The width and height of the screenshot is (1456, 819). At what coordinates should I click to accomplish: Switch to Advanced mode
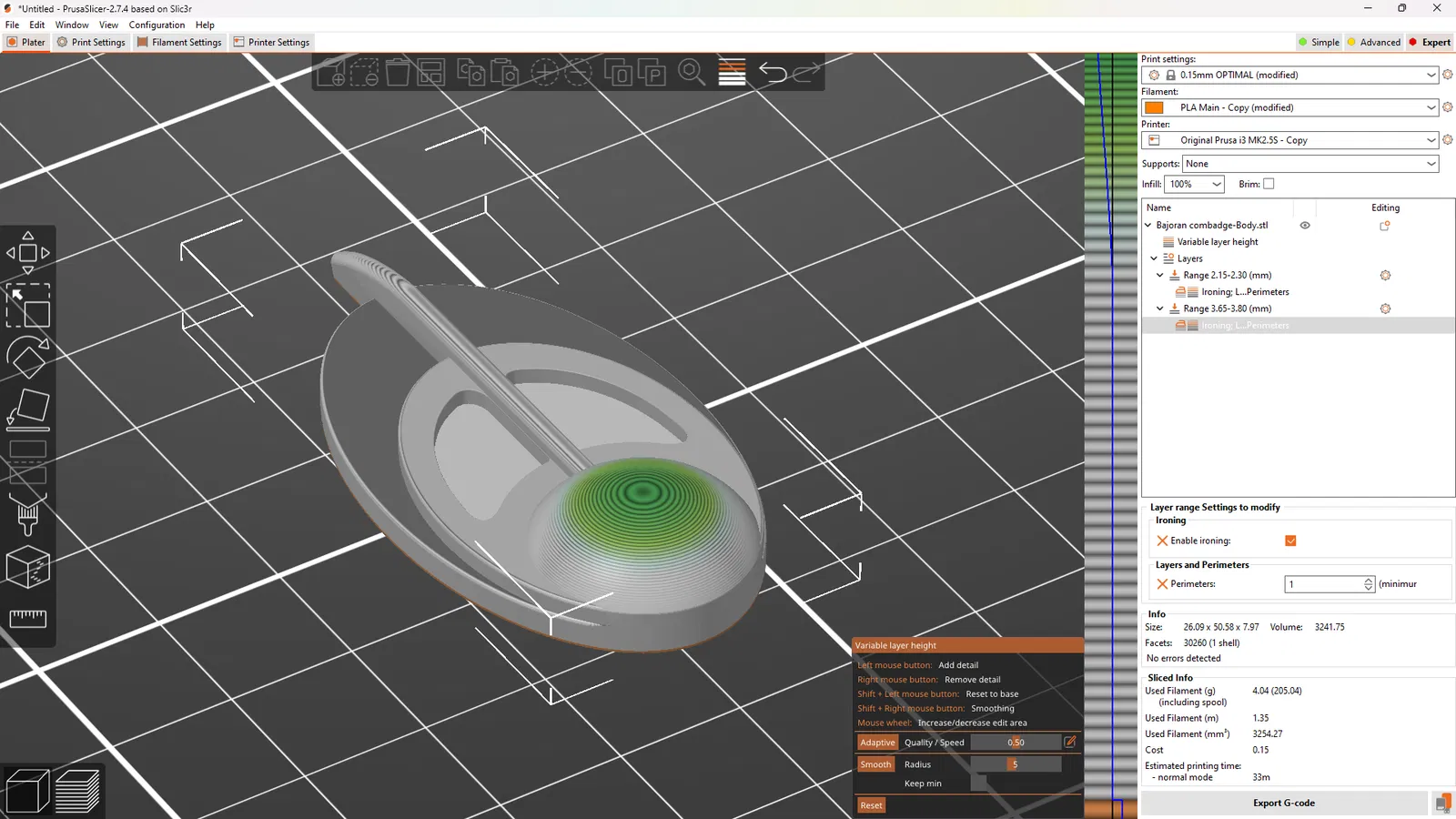point(1374,42)
